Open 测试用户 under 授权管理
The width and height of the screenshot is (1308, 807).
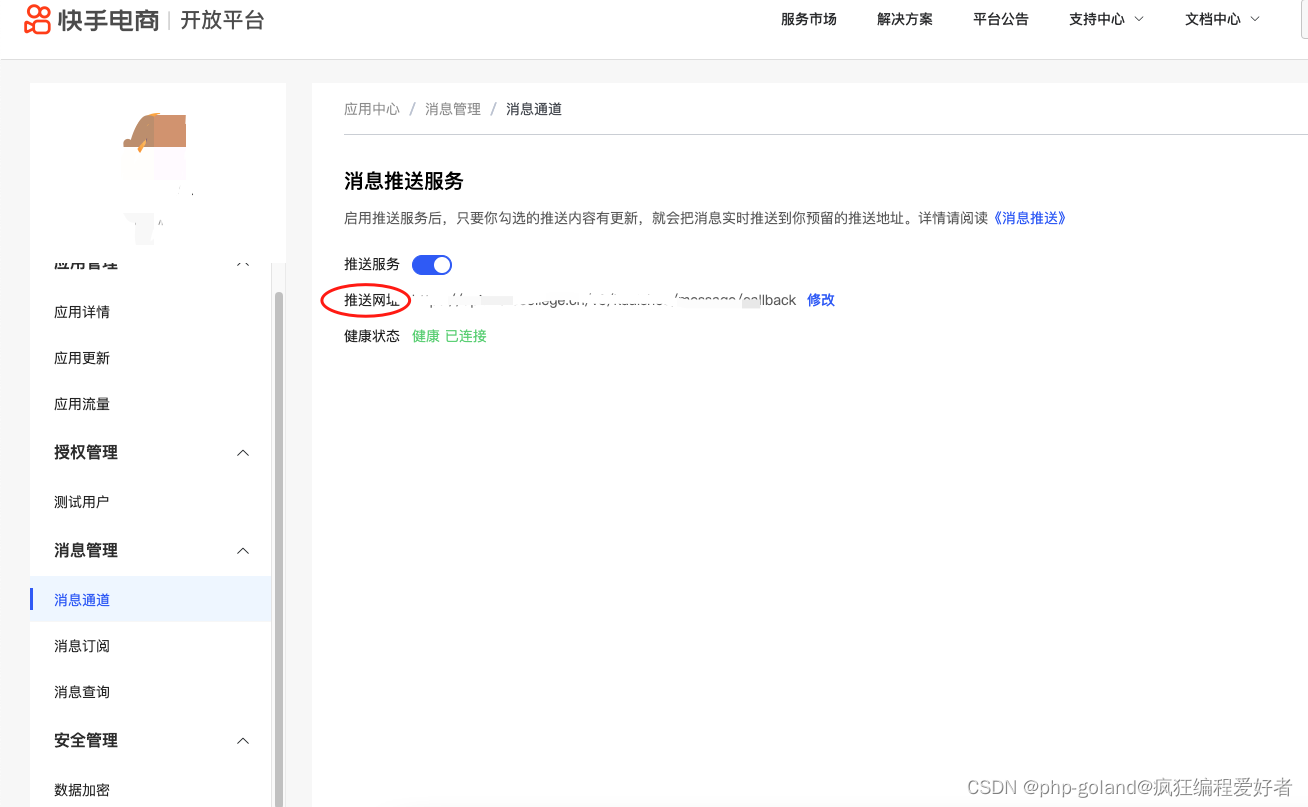click(x=81, y=501)
